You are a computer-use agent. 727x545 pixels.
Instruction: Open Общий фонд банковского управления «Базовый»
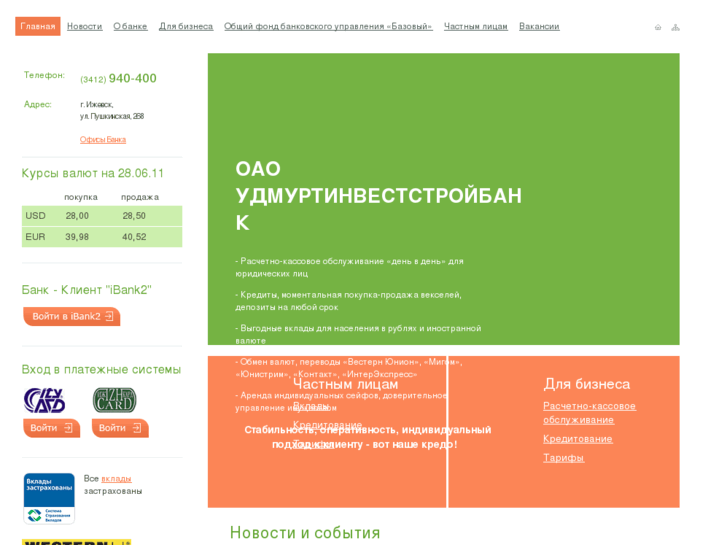point(328,26)
